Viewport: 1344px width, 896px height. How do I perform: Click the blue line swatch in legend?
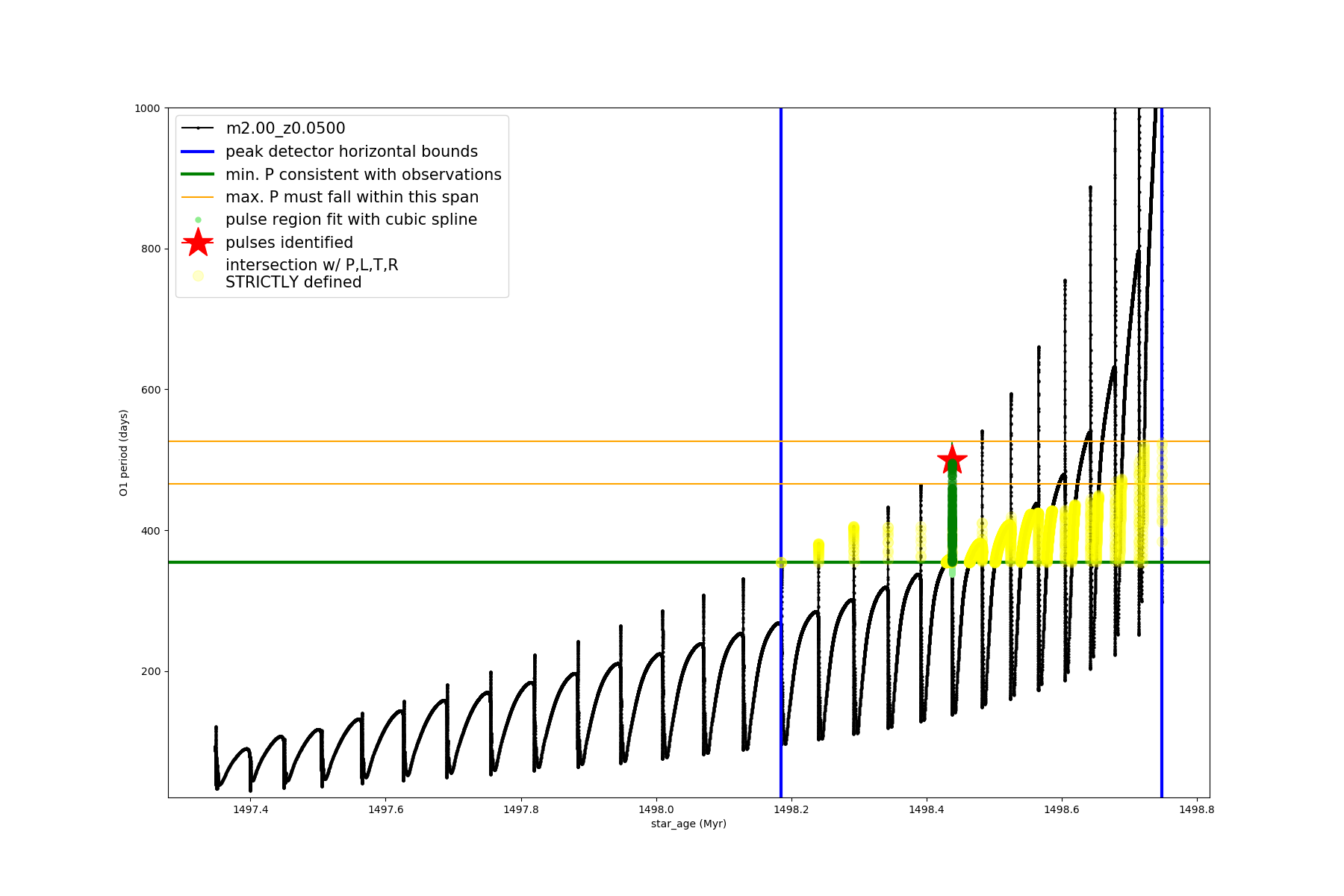(198, 152)
